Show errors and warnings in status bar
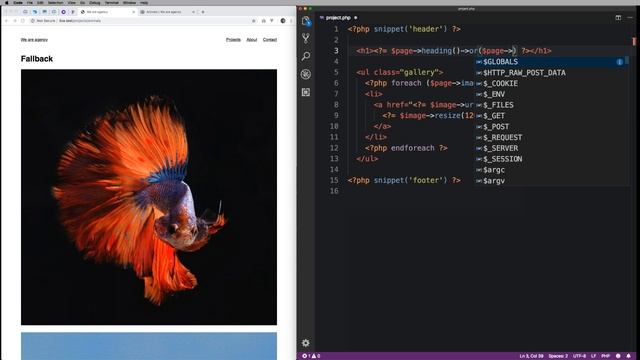 pyautogui.click(x=311, y=356)
